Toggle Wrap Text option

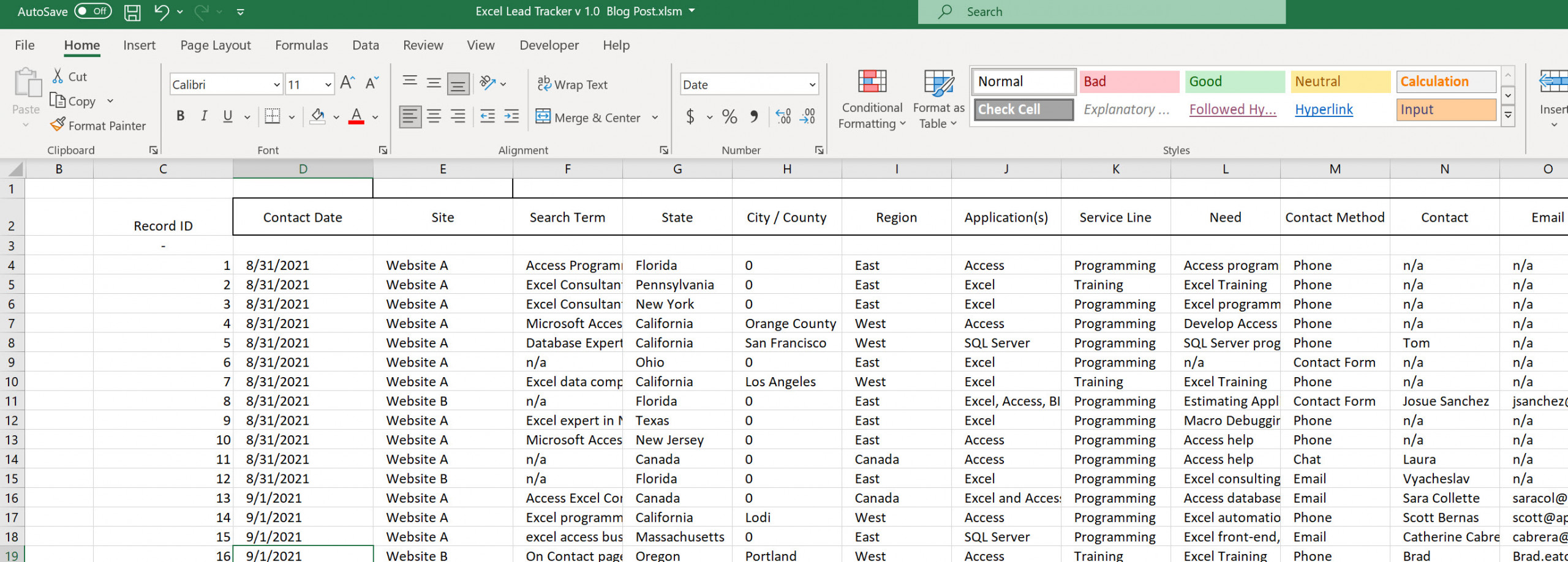pos(573,84)
